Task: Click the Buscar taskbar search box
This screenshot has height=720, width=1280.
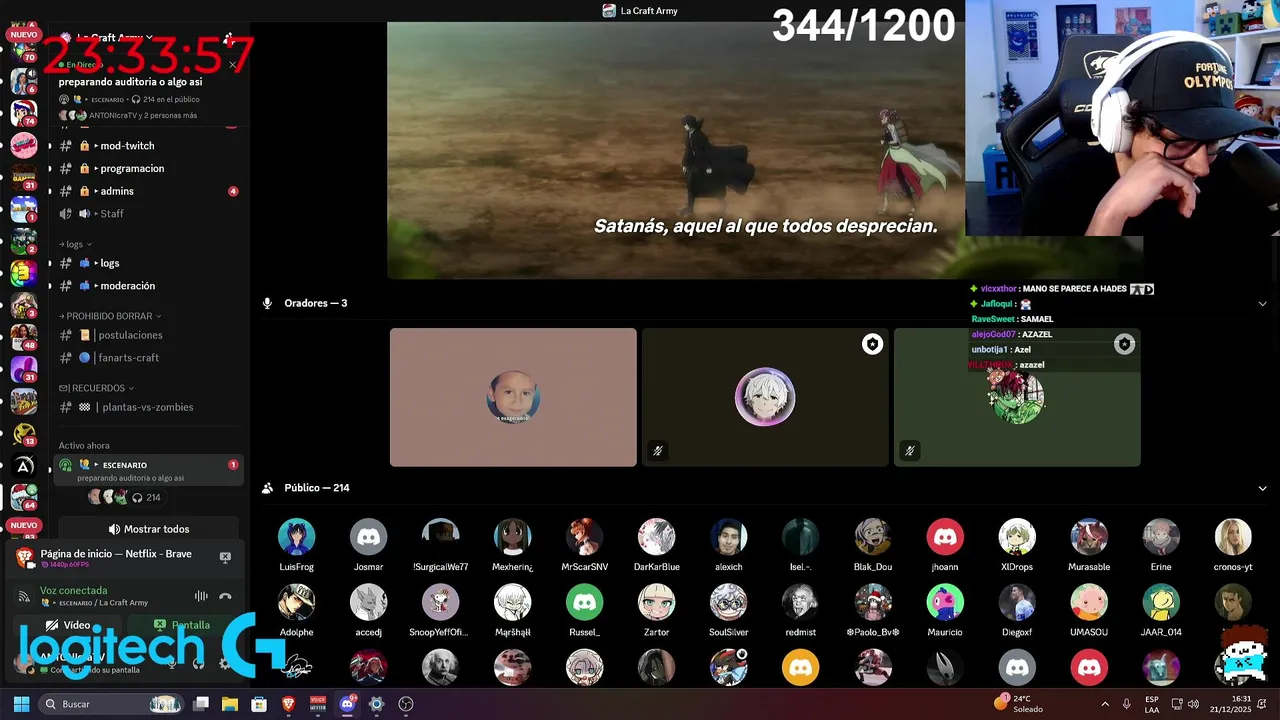Action: [112, 704]
